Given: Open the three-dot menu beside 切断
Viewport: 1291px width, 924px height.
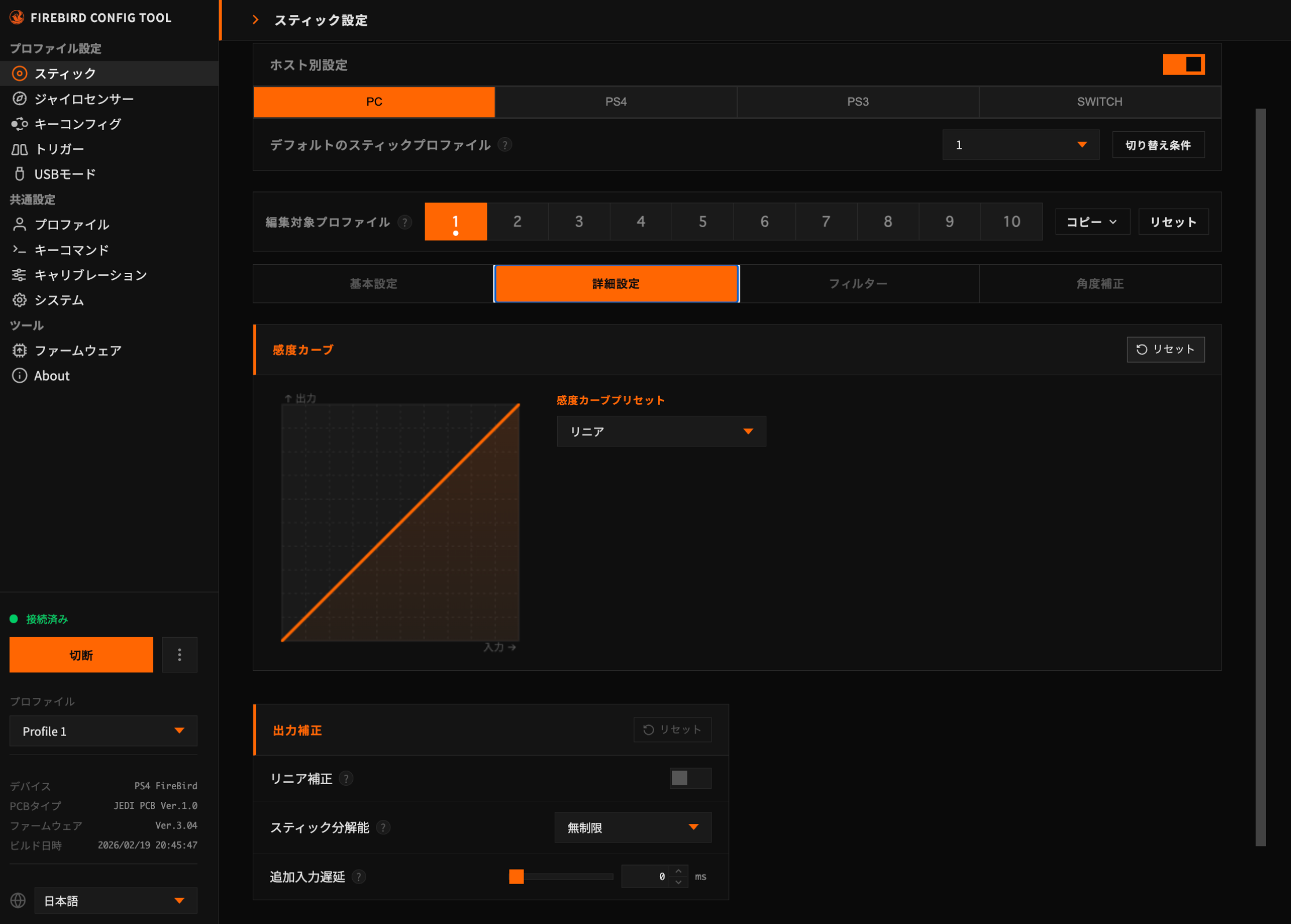Looking at the screenshot, I should pos(179,655).
